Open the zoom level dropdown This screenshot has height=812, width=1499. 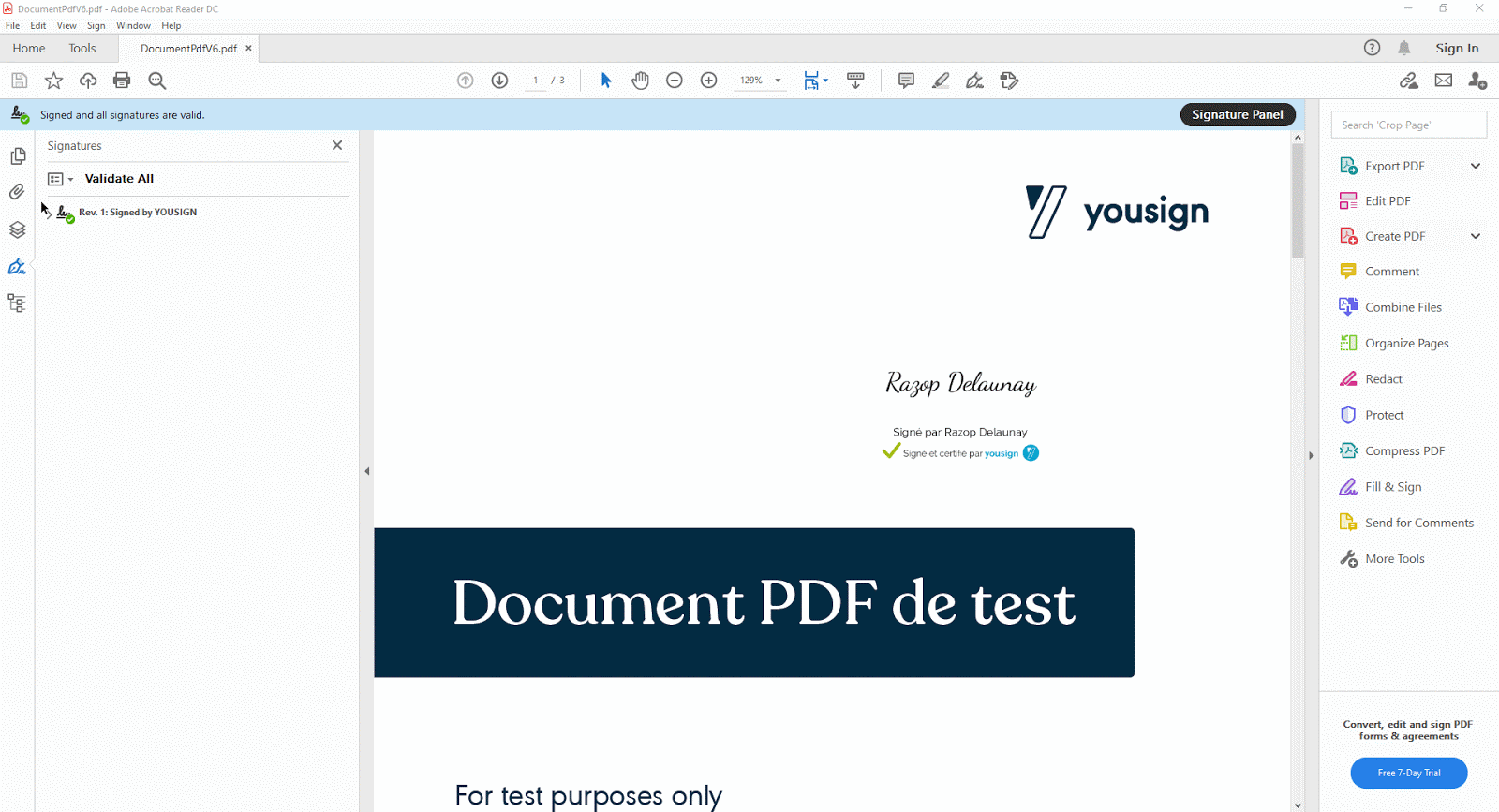(778, 81)
